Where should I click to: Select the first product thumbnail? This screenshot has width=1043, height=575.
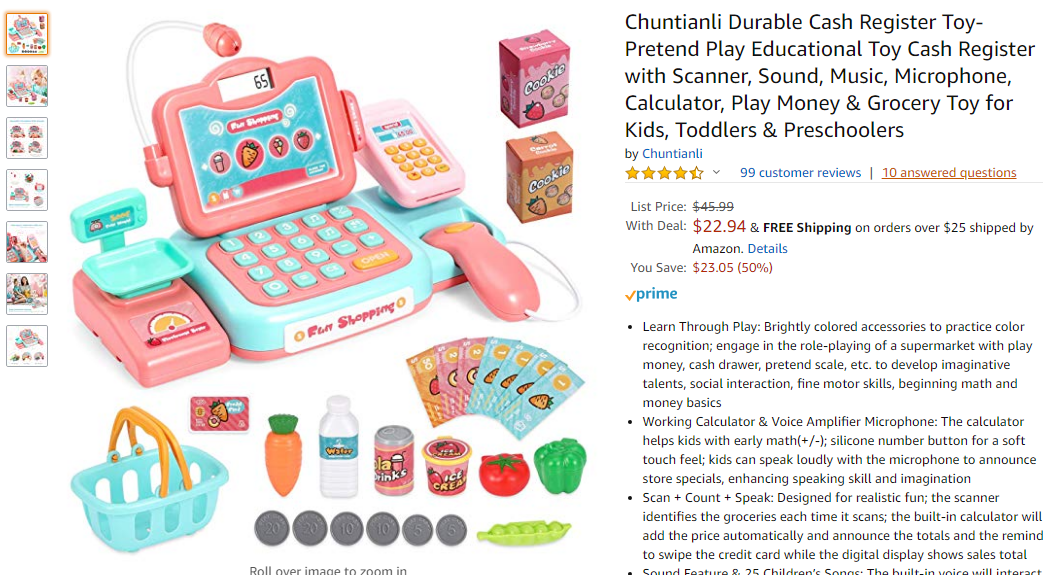click(x=27, y=34)
